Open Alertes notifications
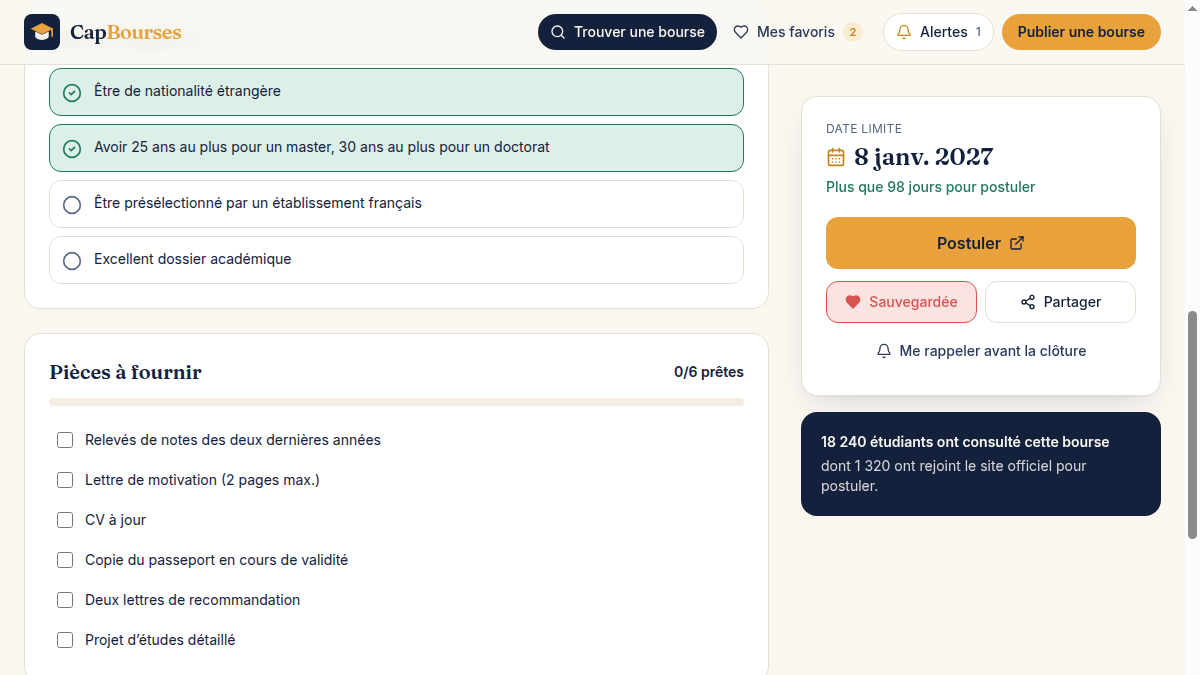The width and height of the screenshot is (1200, 675). click(938, 32)
